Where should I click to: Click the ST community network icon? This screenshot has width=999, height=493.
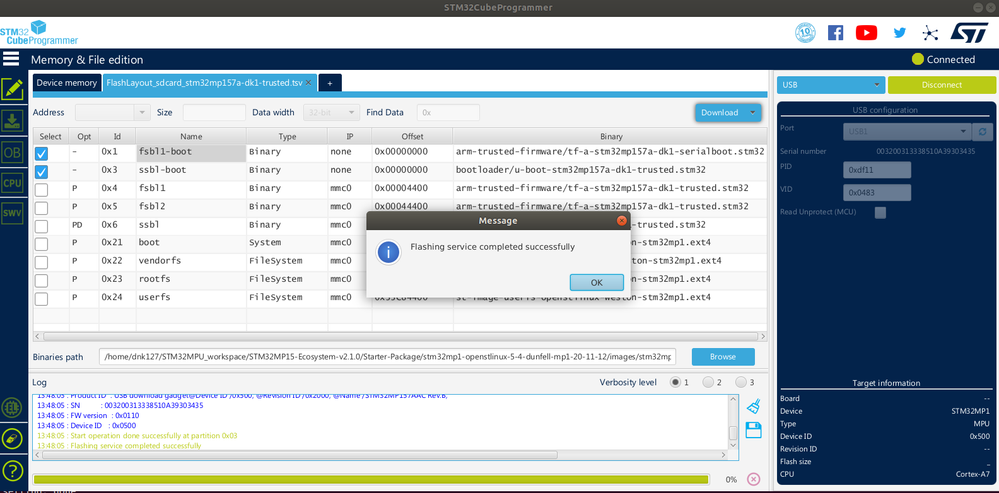point(930,32)
